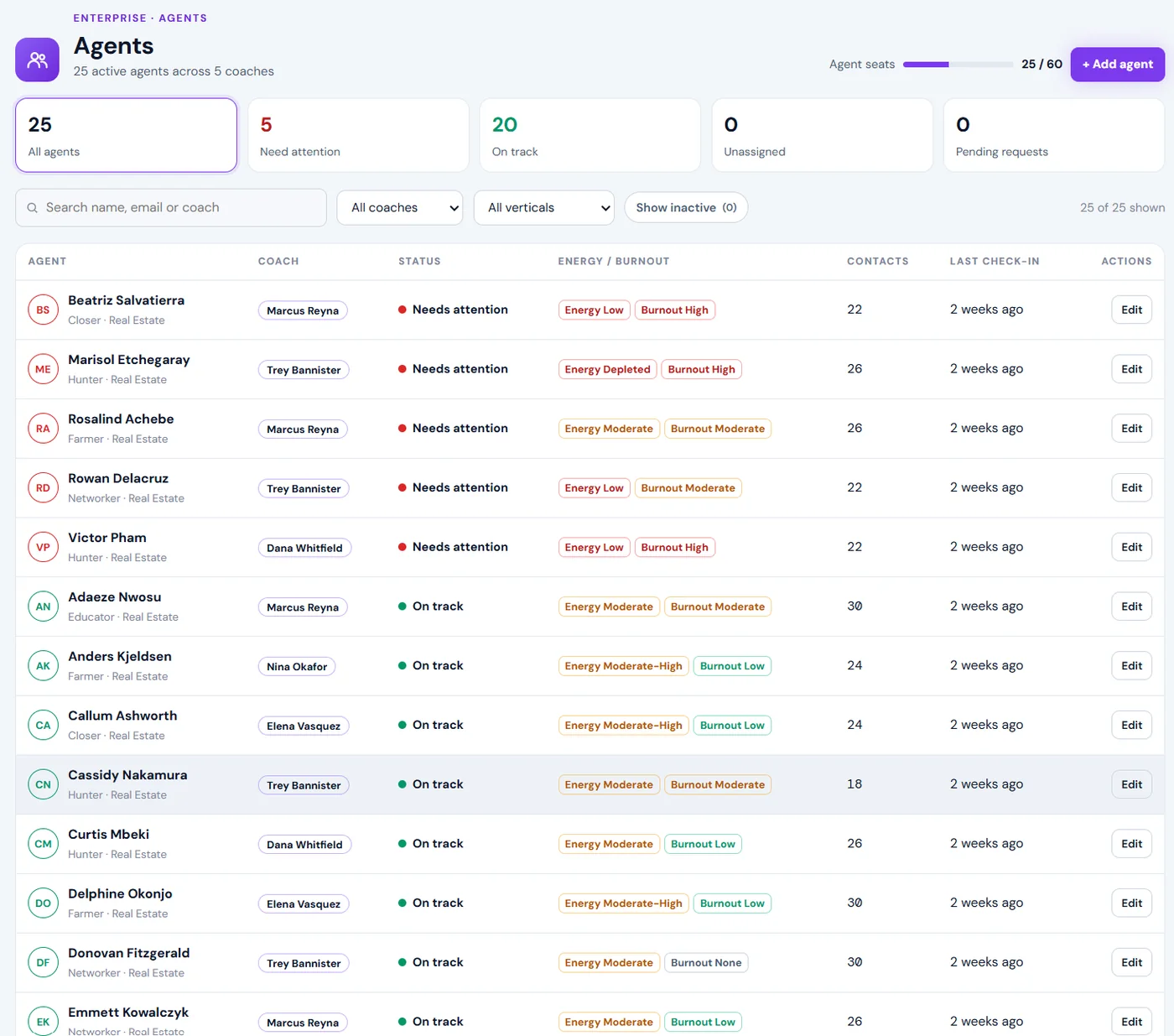Click the RA avatar for Rosalind Achebe
Screen dimensions: 1174x1036
click(x=43, y=429)
